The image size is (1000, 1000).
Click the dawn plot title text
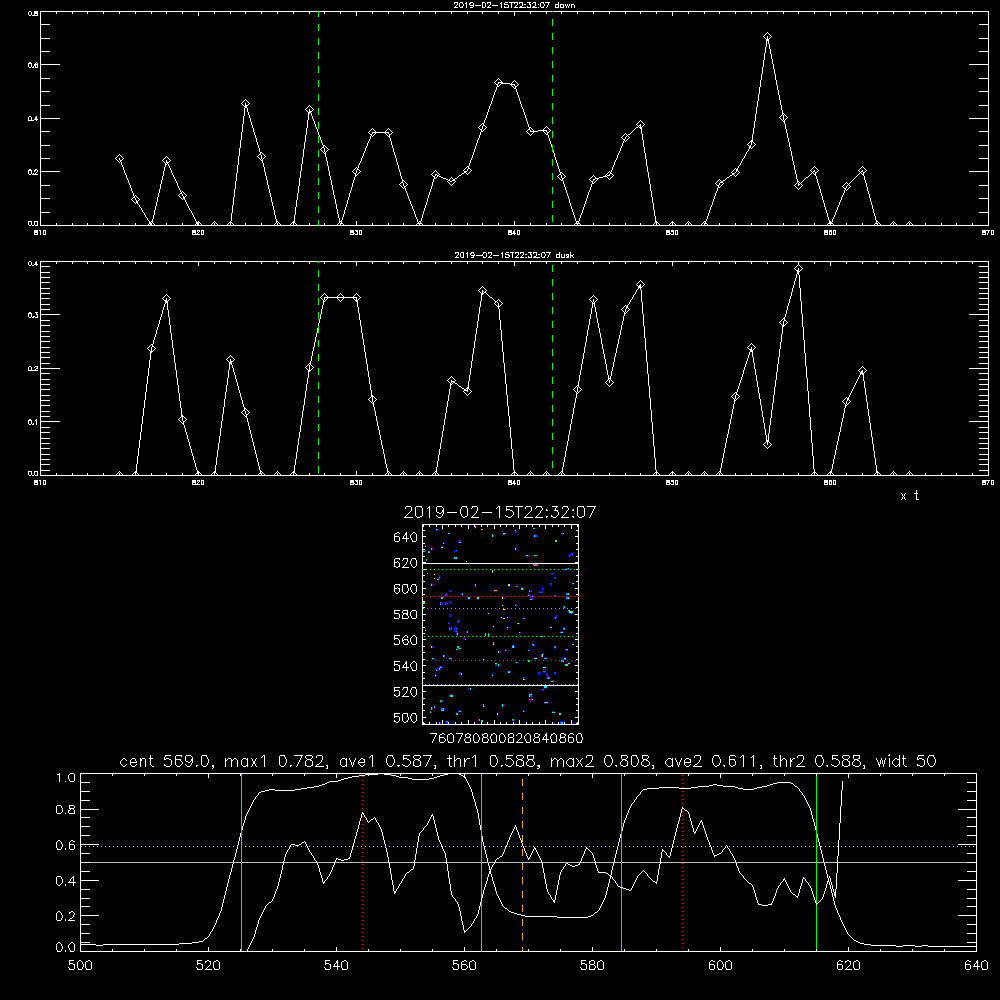click(x=514, y=5)
